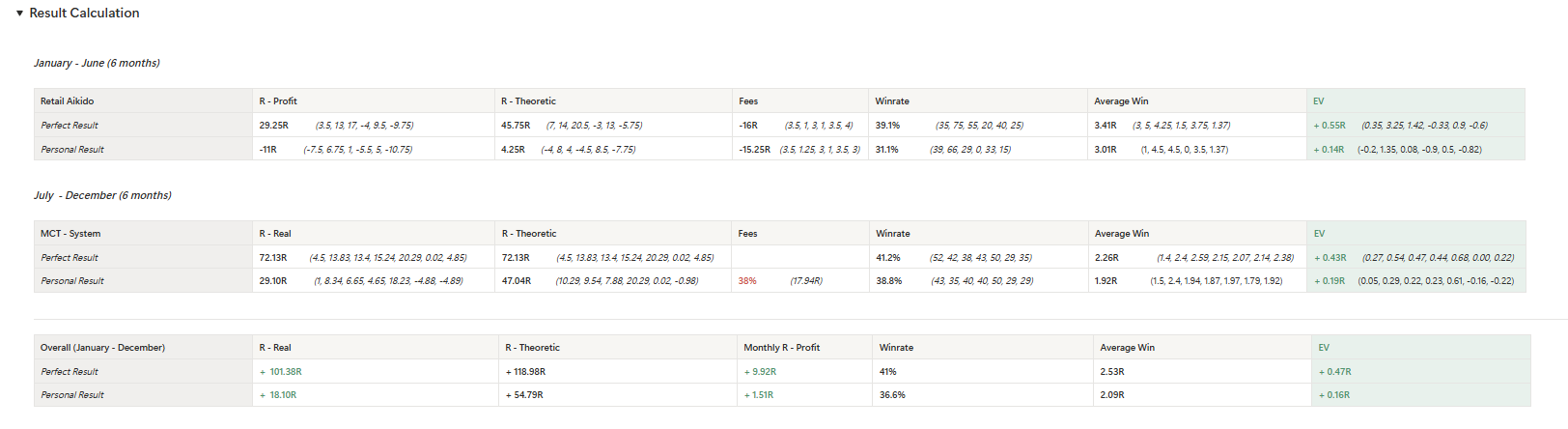Click the +0.55R EV cell

pyautogui.click(x=1416, y=125)
